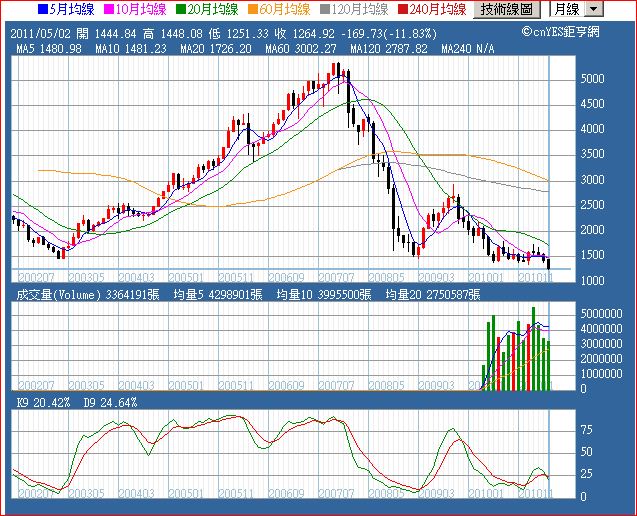The height and width of the screenshot is (516, 637).
Task: Click the blue 5月均線 legend swatch
Action: (43, 9)
